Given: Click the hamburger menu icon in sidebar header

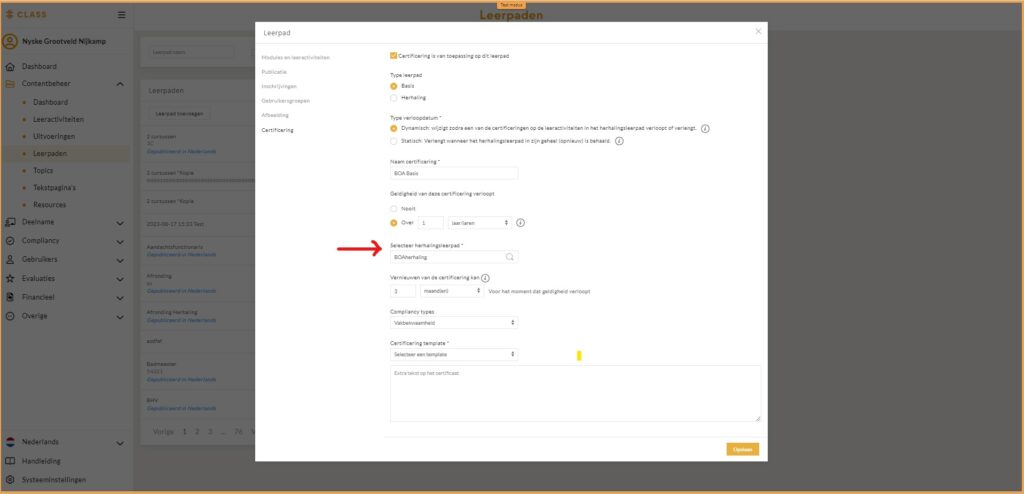Looking at the screenshot, I should pyautogui.click(x=121, y=15).
